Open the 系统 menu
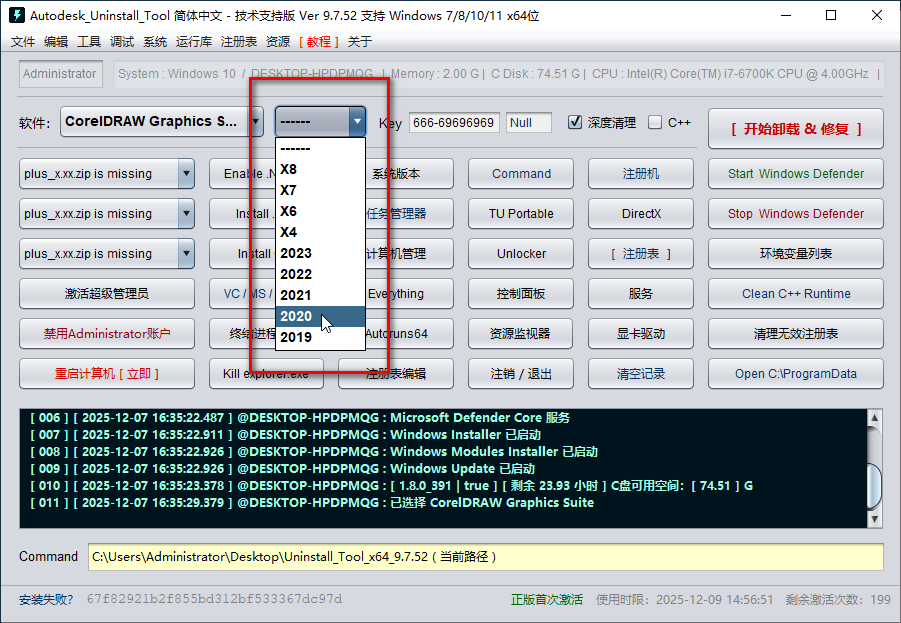The width and height of the screenshot is (901, 623). [155, 41]
